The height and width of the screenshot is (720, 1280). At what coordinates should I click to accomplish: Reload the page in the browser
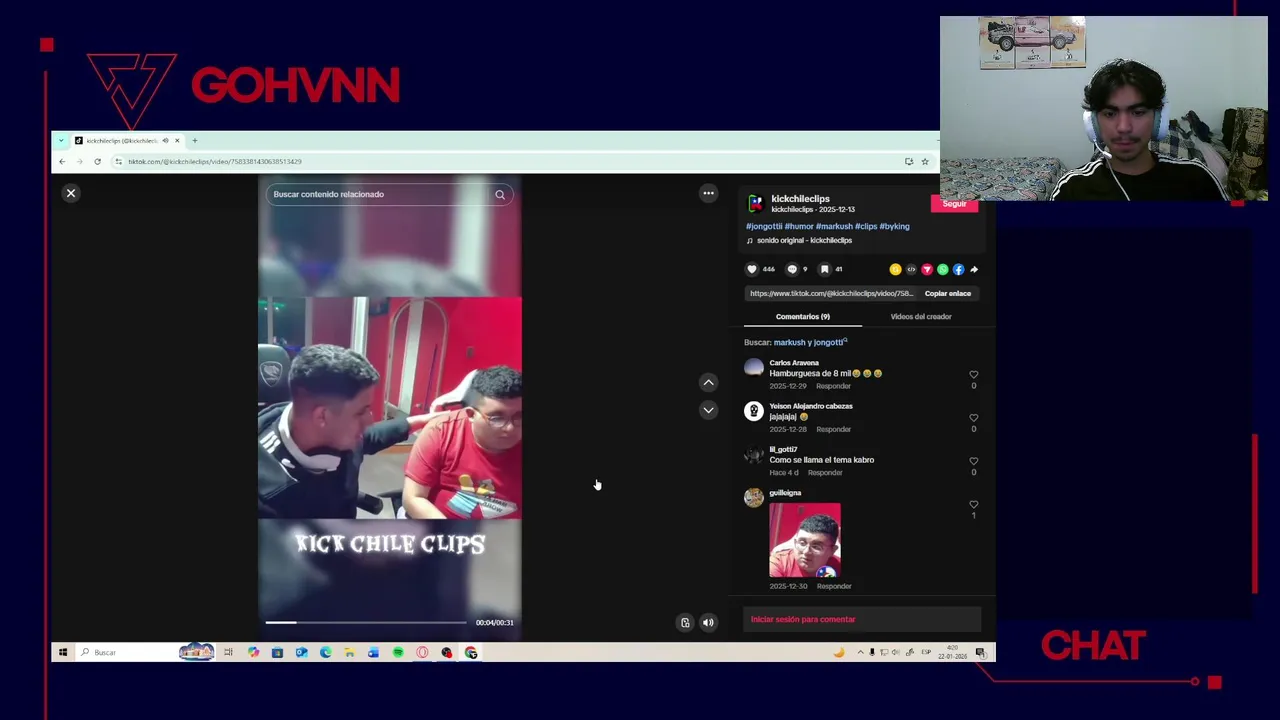point(97,162)
